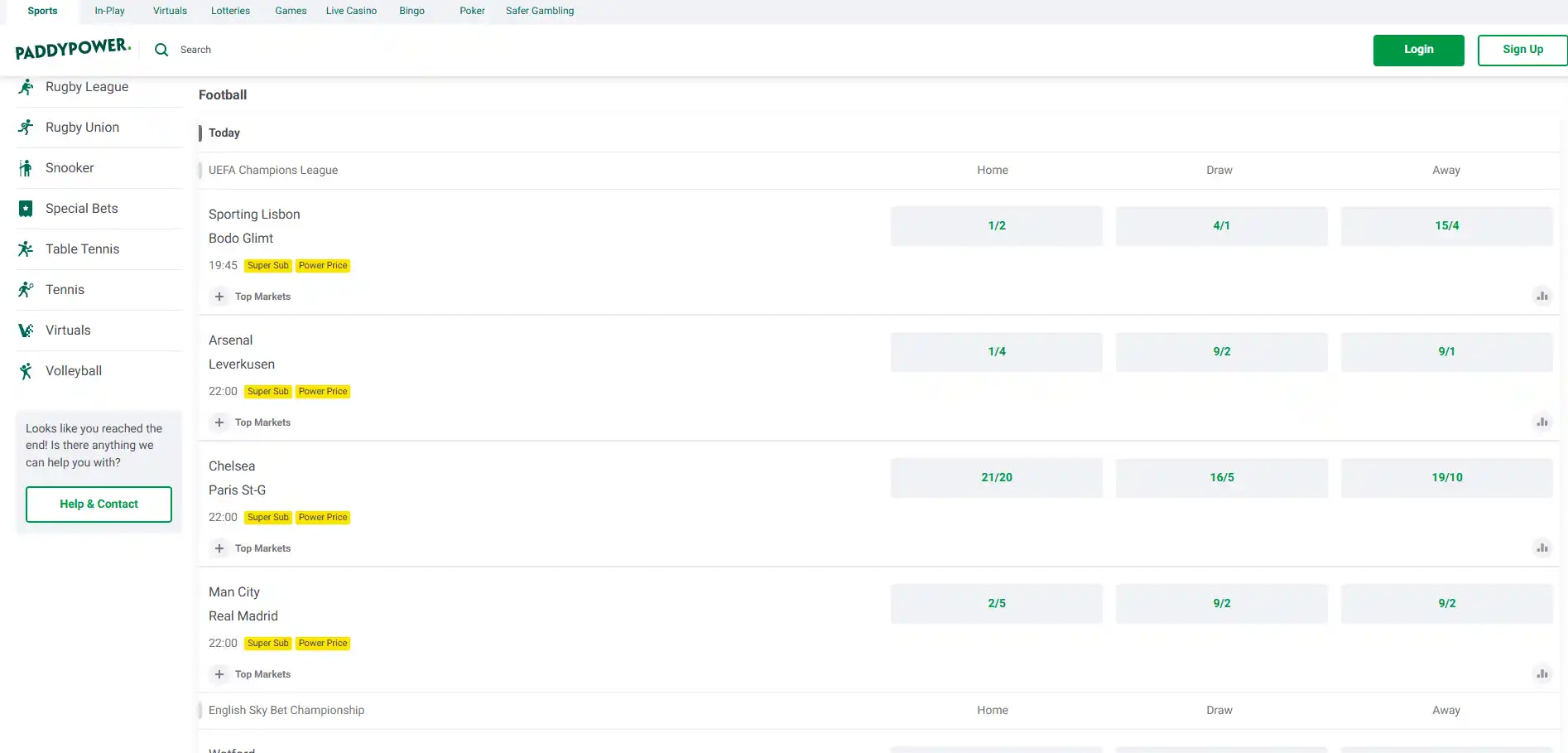Viewport: 1568px width, 753px height.
Task: Open the Sporting Lisbon match name
Action: [254, 215]
